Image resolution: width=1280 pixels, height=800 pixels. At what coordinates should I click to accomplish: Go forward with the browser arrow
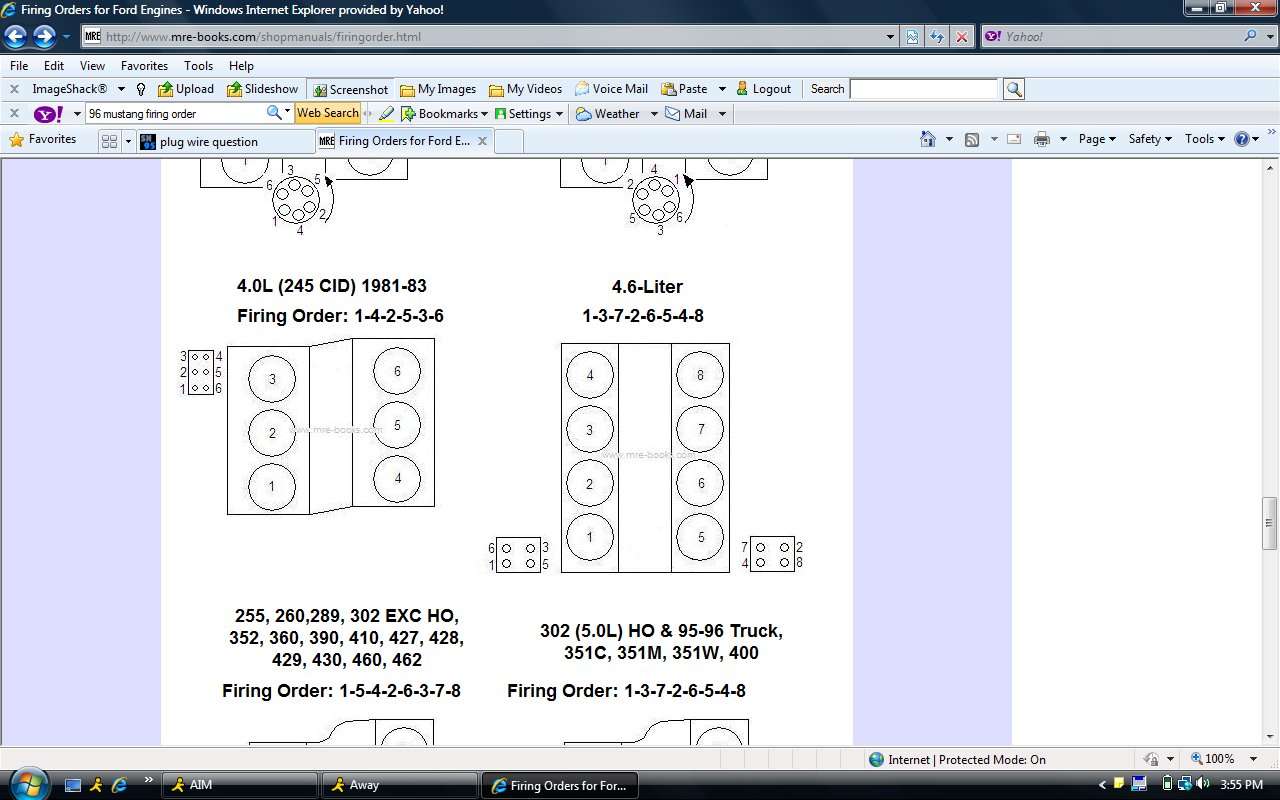click(44, 37)
